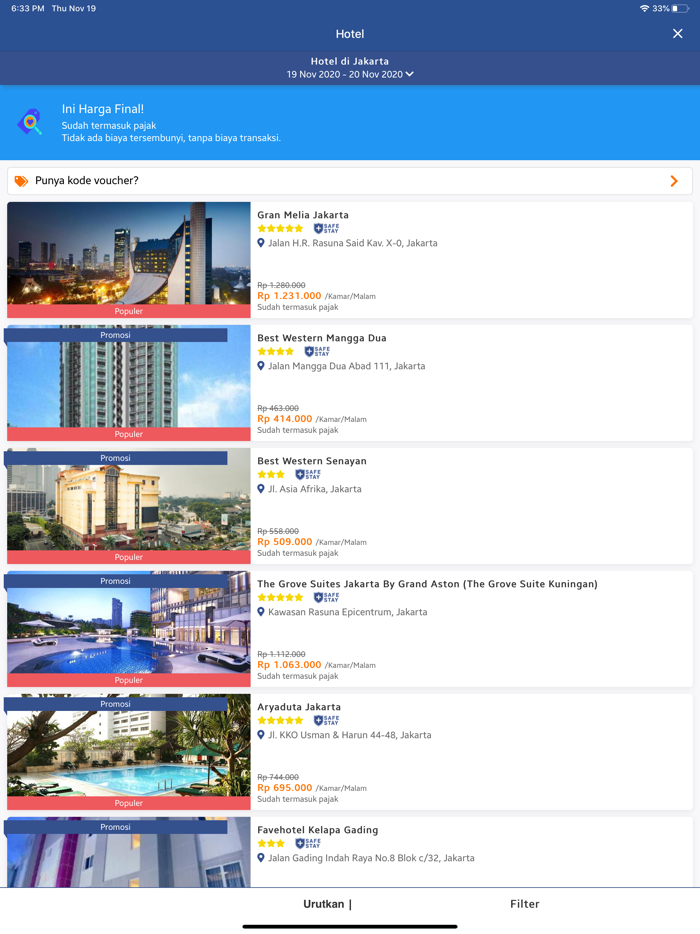Open the Punya kode voucher row
Image resolution: width=700 pixels, height=934 pixels.
350,180
